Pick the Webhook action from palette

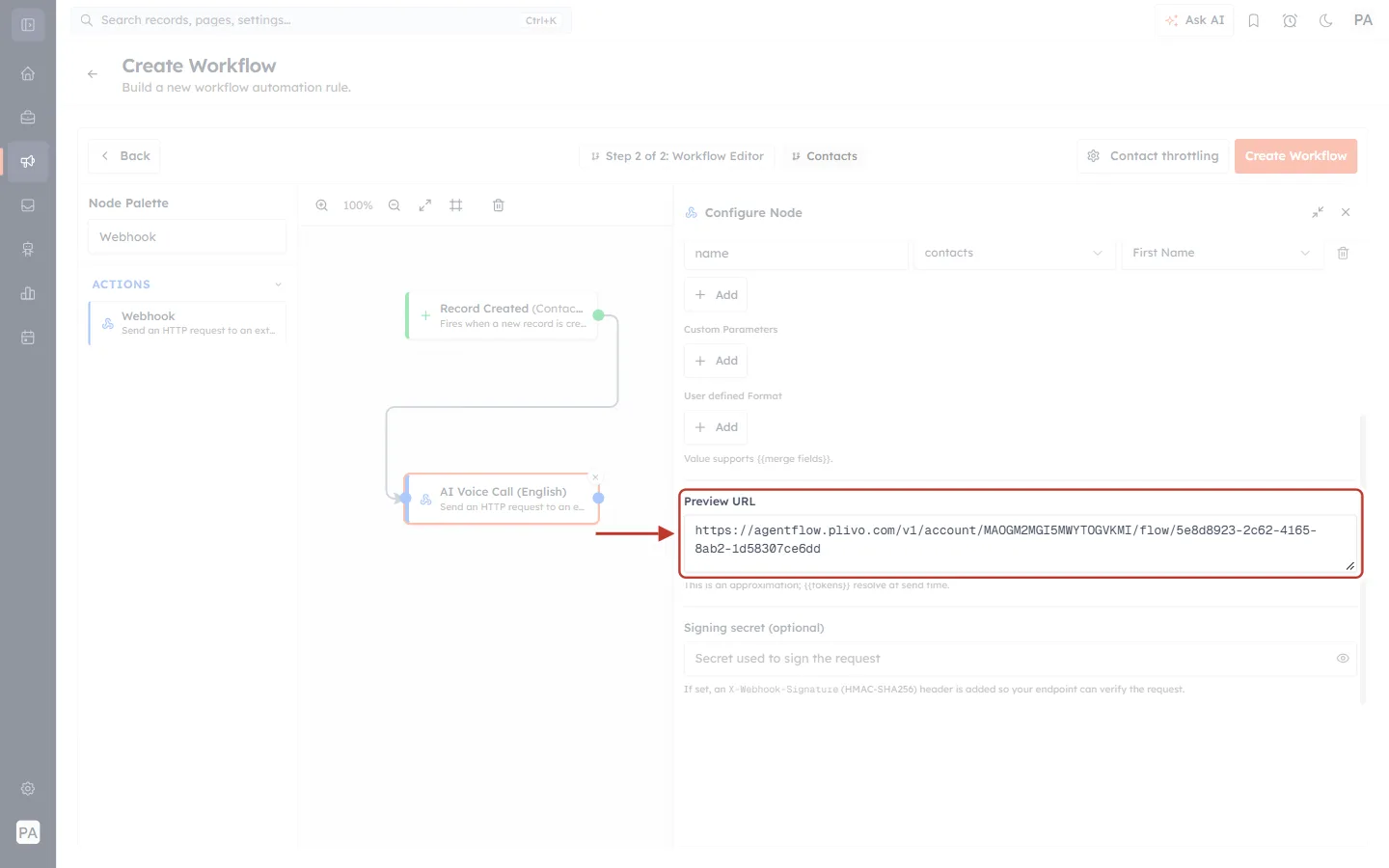tap(188, 323)
